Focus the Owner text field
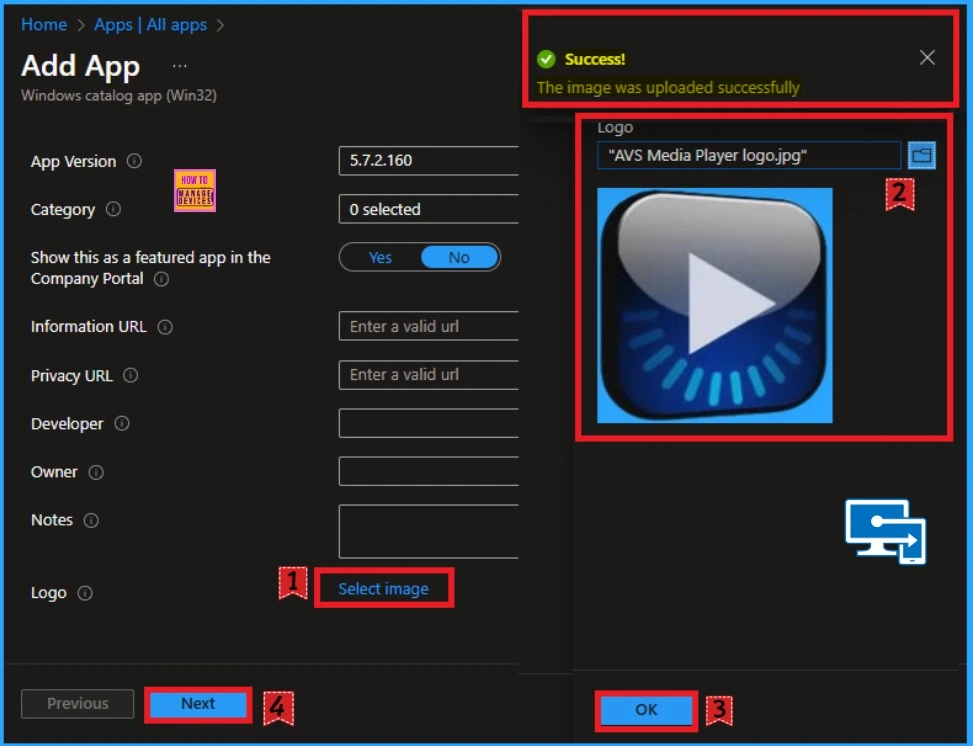 click(429, 472)
